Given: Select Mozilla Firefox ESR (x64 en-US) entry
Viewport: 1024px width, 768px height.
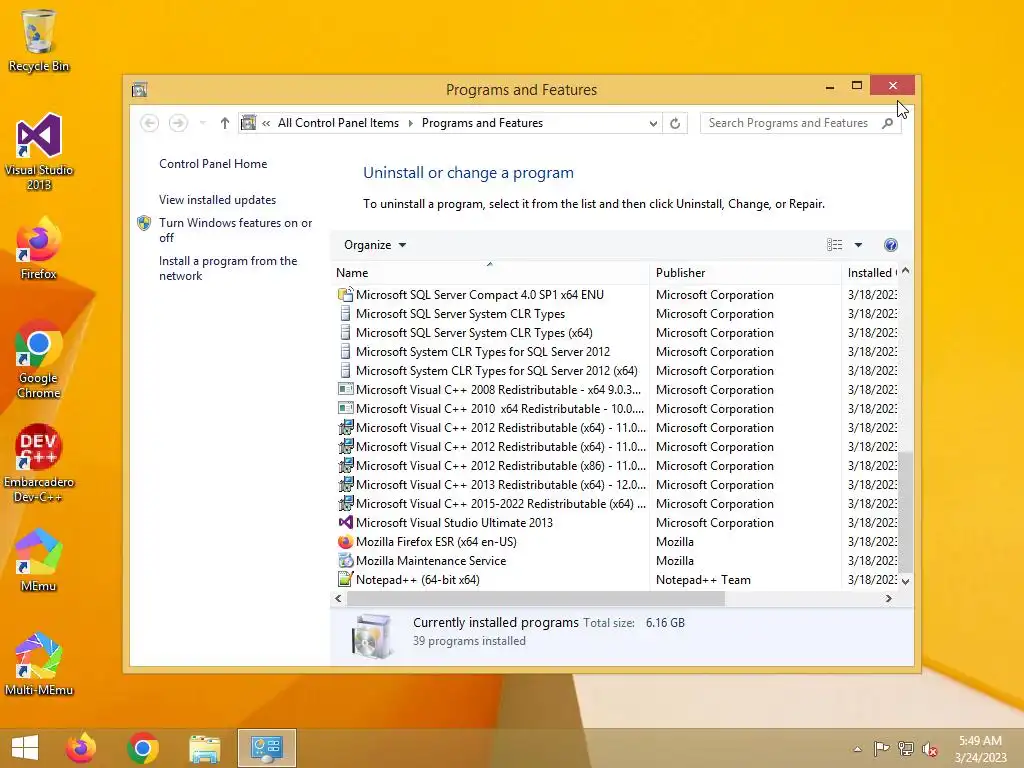Looking at the screenshot, I should tap(616, 541).
